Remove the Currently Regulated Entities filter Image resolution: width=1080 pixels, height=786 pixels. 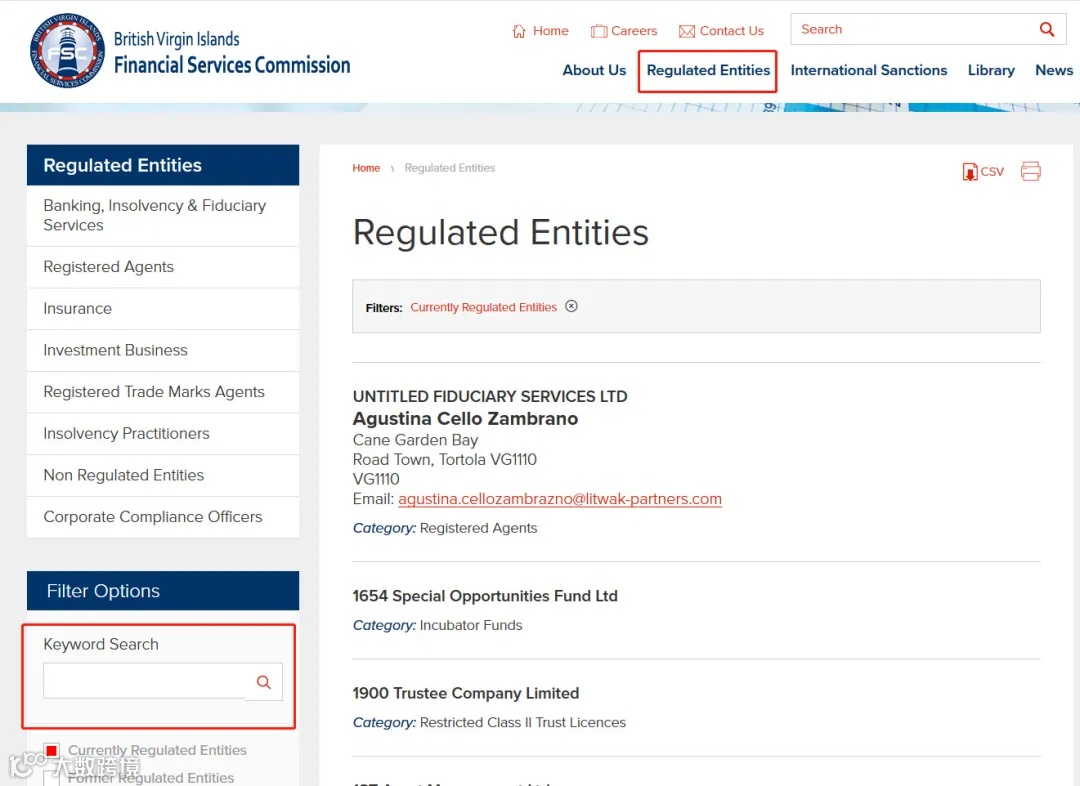tap(571, 307)
